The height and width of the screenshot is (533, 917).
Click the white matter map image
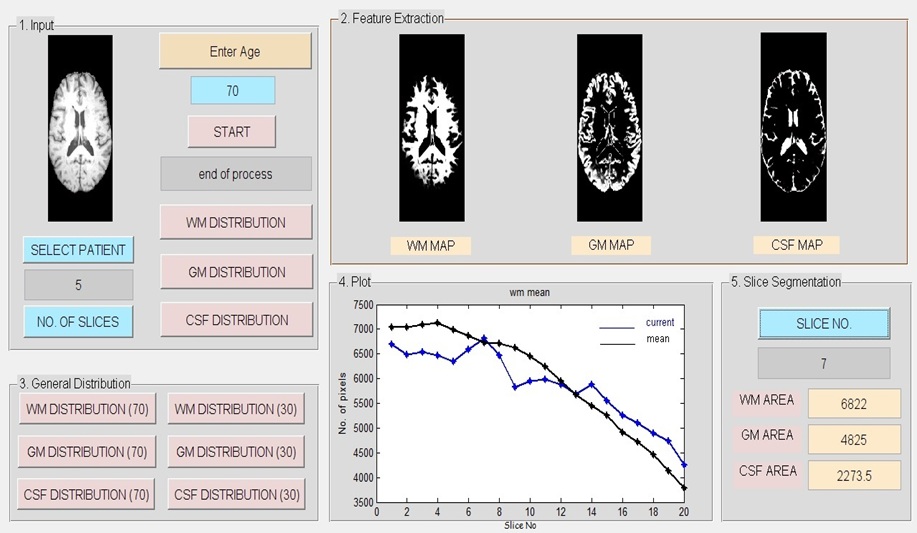click(x=432, y=128)
